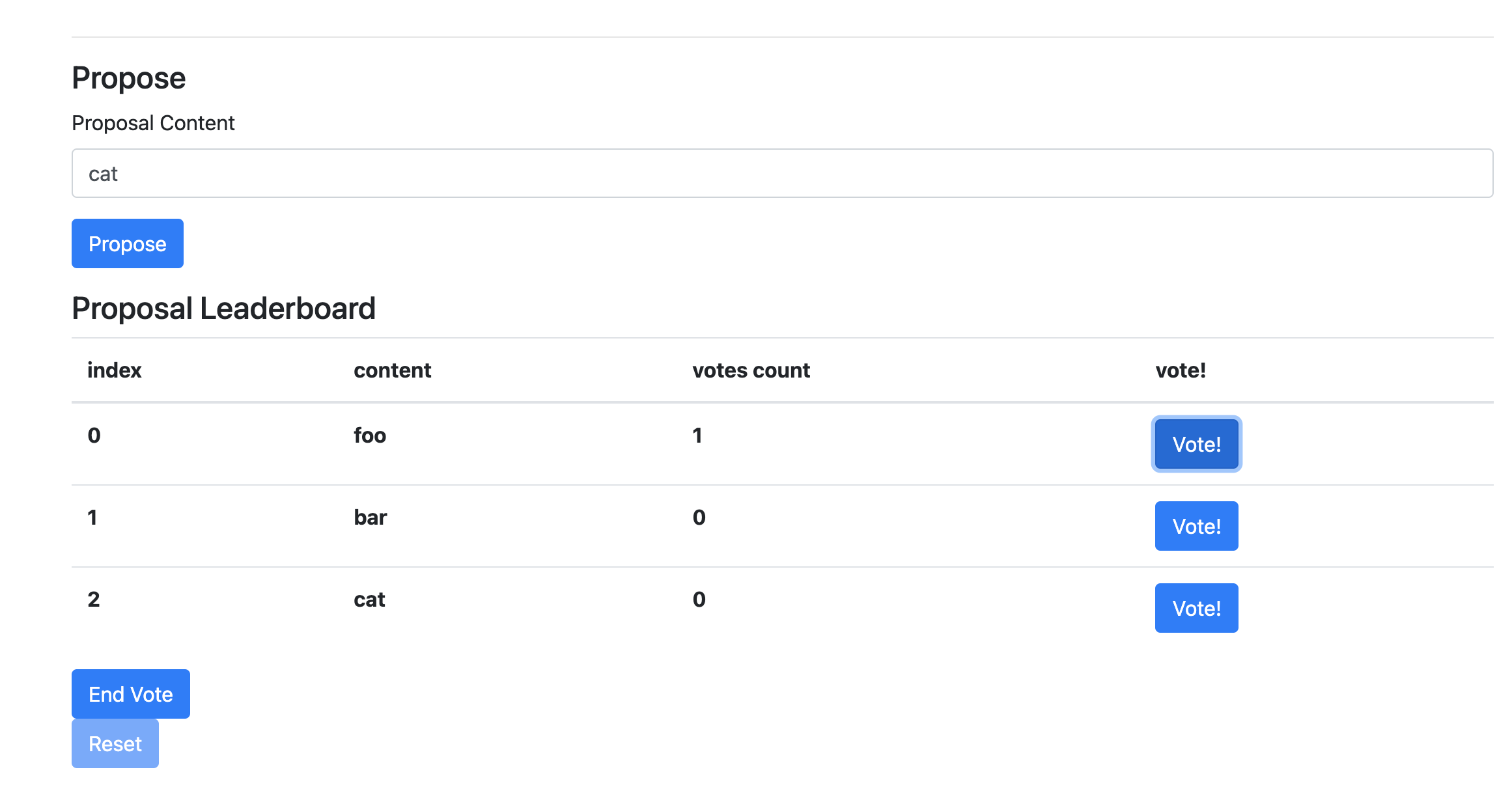This screenshot has width=1512, height=802.
Task: Click Vote! for the bar proposal
Action: tap(1196, 526)
